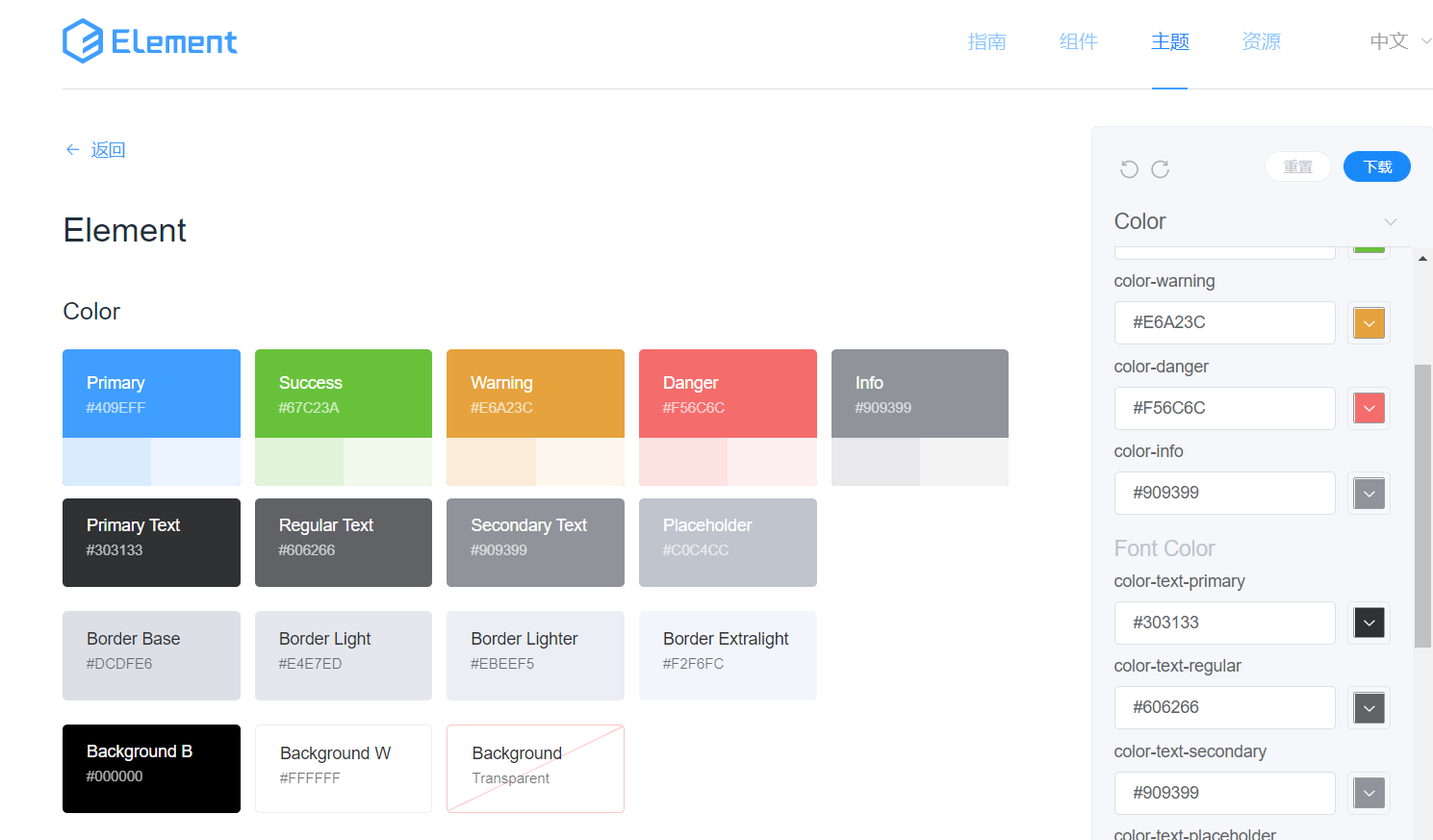Click the 'color-text-primary' label

(x=1180, y=581)
